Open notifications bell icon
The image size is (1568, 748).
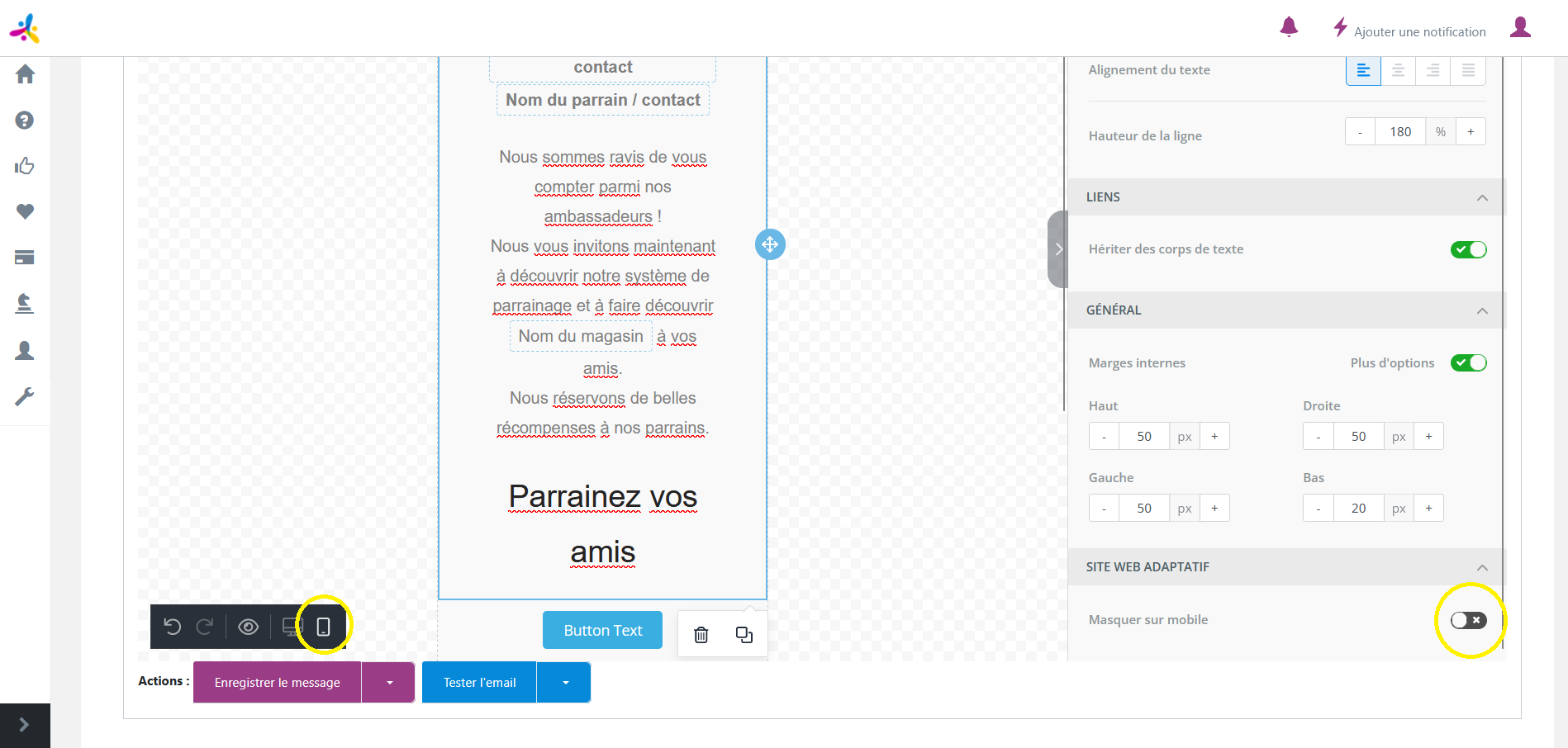[x=1289, y=28]
